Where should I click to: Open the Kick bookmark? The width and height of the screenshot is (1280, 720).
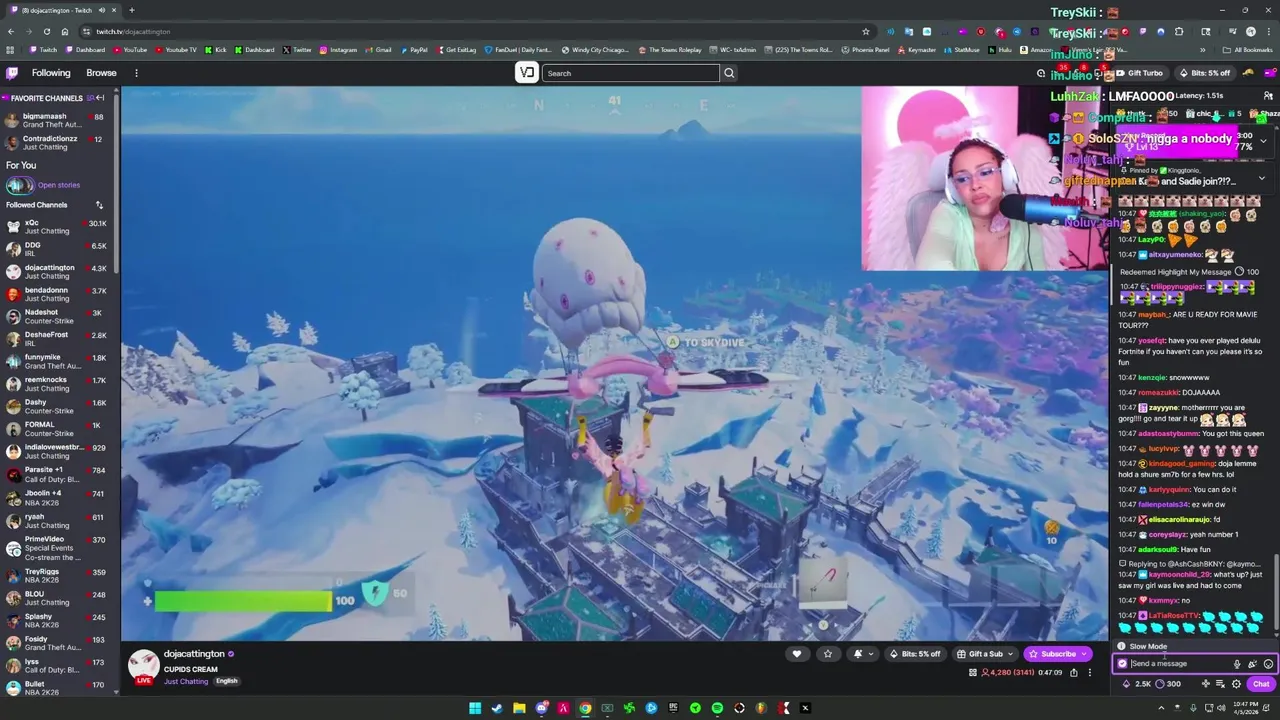216,49
